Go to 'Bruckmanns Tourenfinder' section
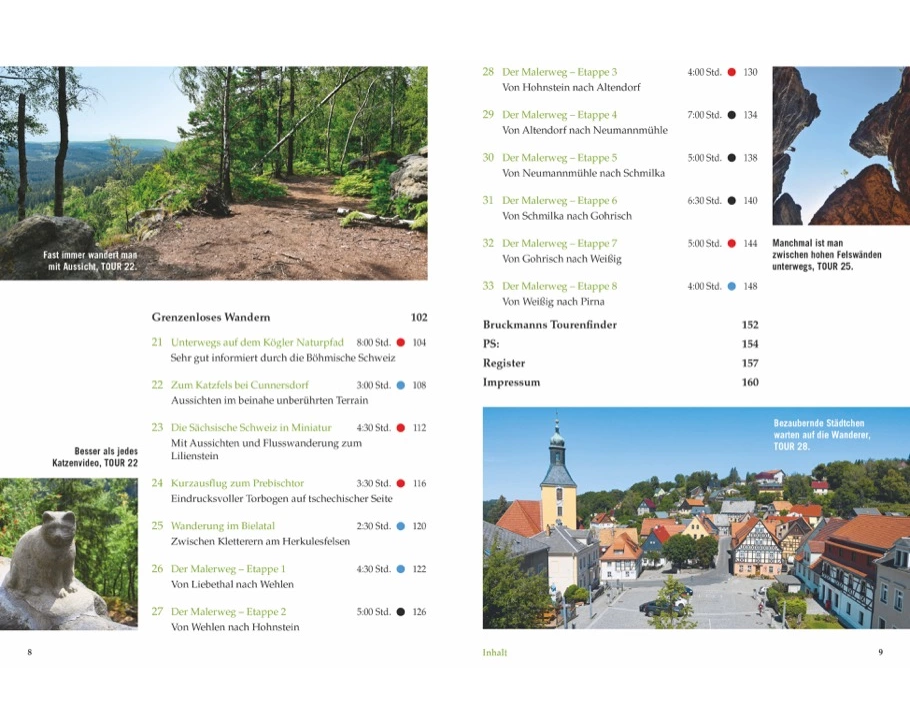The image size is (910, 728). click(549, 325)
